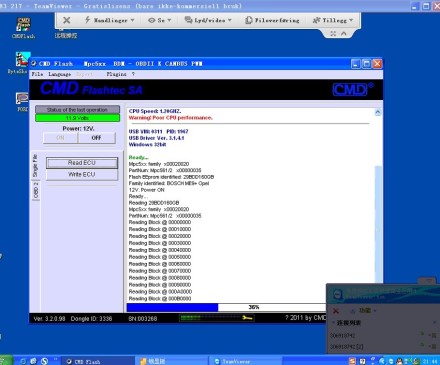Click 'Ver. 3.2.0.98' version text
Image resolution: width=440 pixels, height=365 pixels.
49,319
